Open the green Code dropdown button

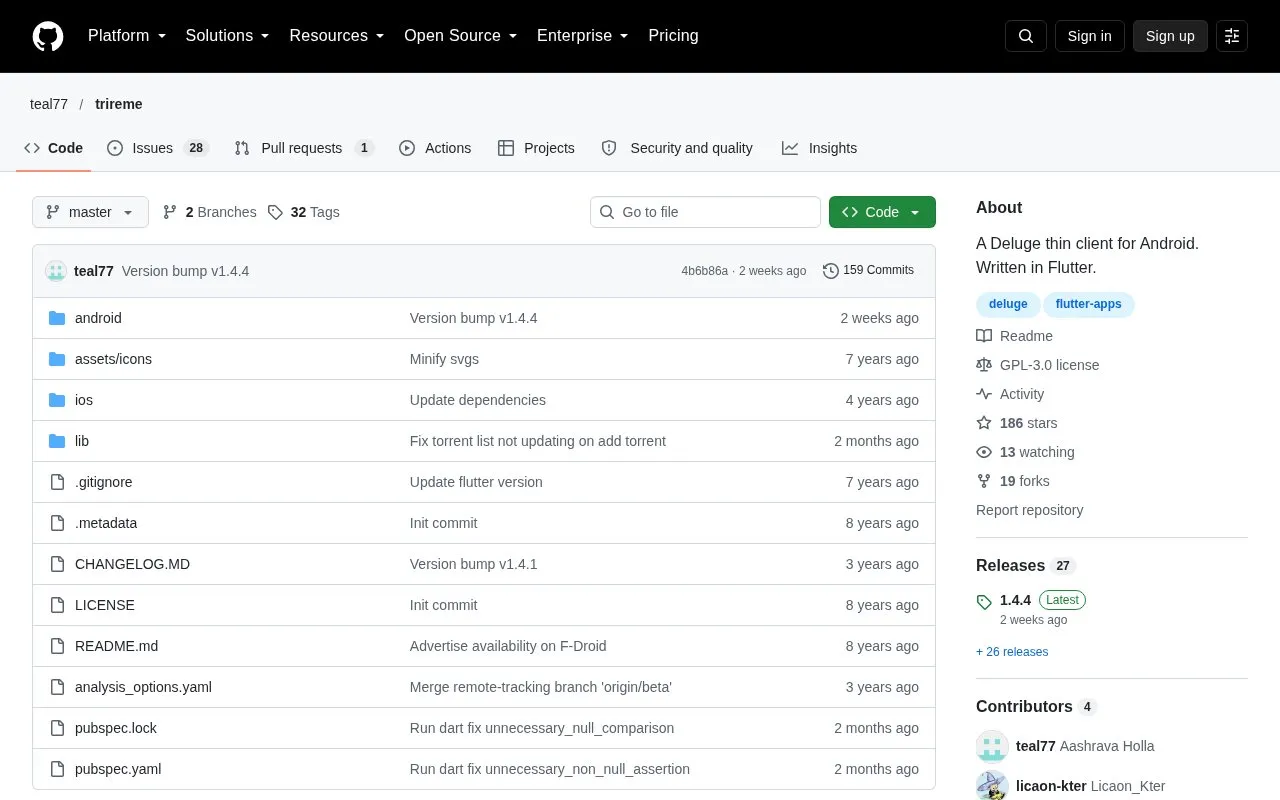click(x=882, y=212)
